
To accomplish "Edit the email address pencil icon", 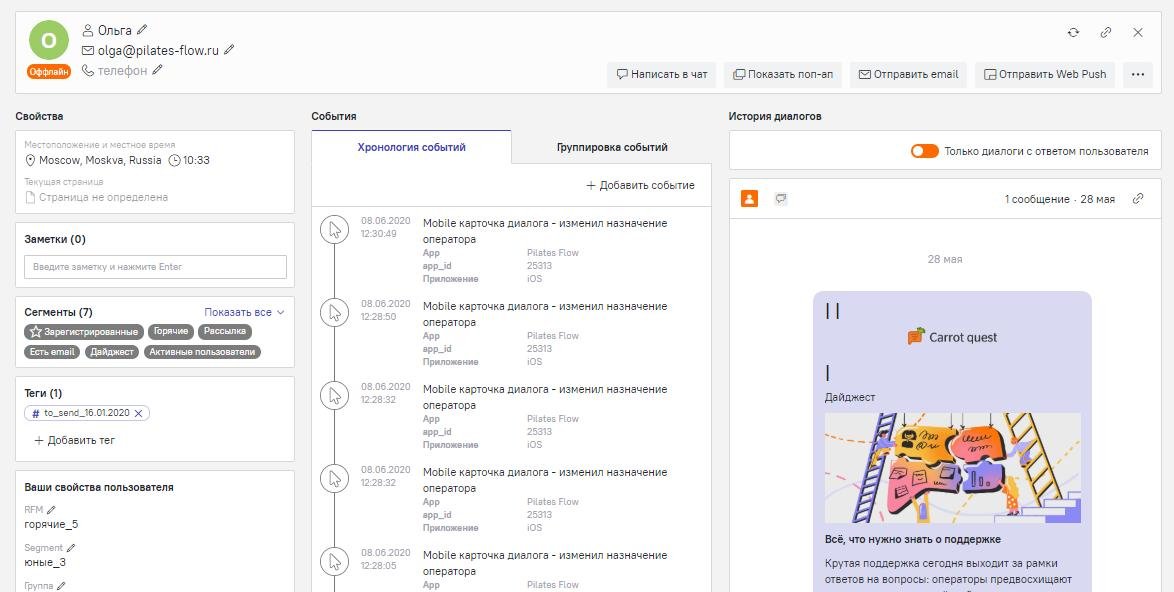I will pyautogui.click(x=229, y=50).
